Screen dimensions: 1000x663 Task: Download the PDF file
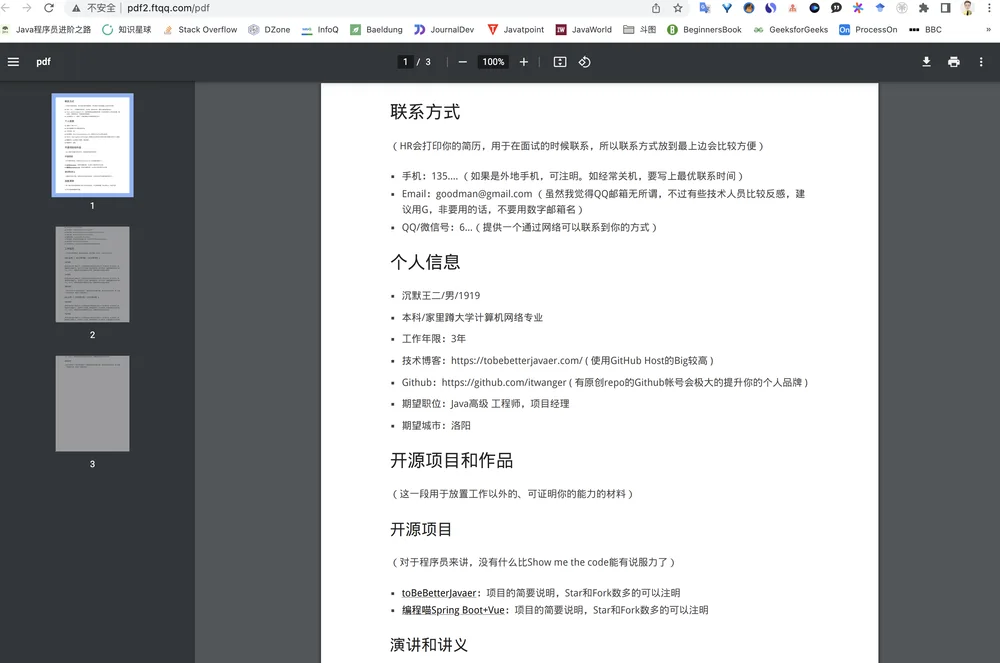(927, 62)
